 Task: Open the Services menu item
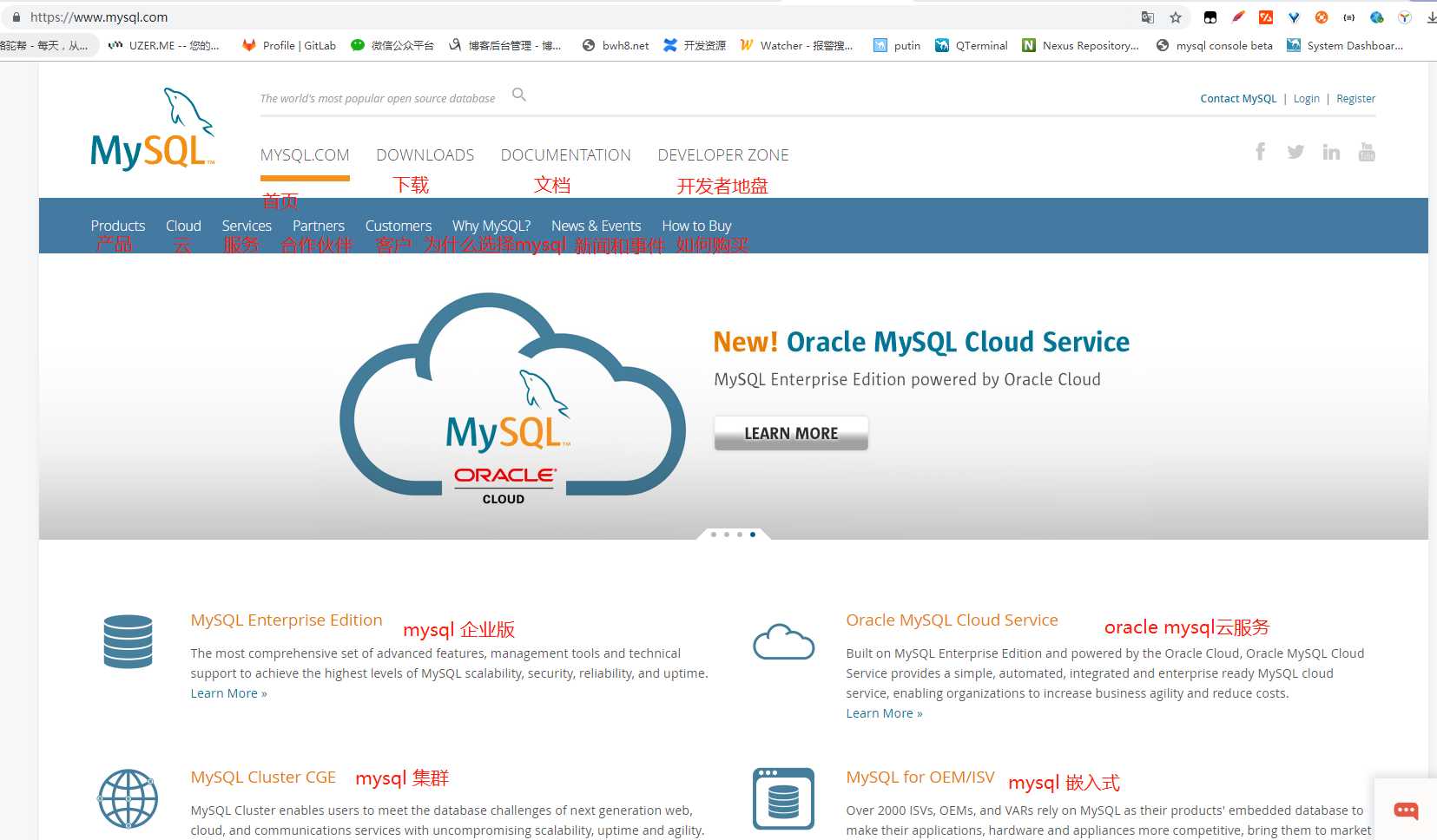[247, 226]
